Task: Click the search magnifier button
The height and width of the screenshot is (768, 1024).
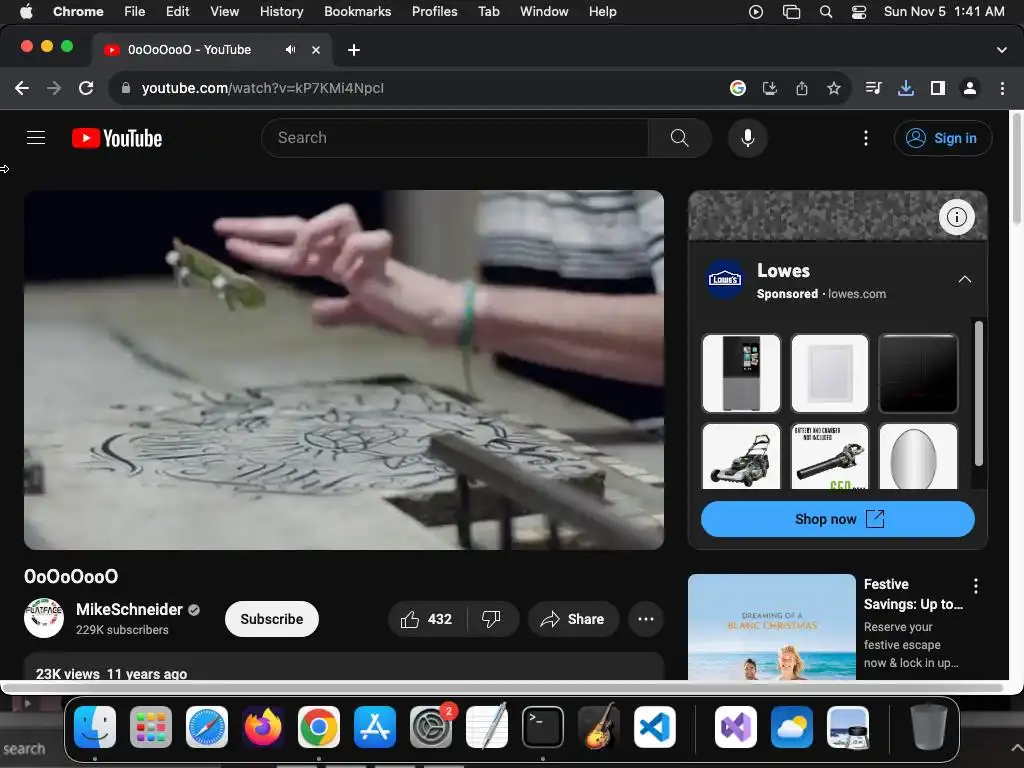Action: (680, 138)
